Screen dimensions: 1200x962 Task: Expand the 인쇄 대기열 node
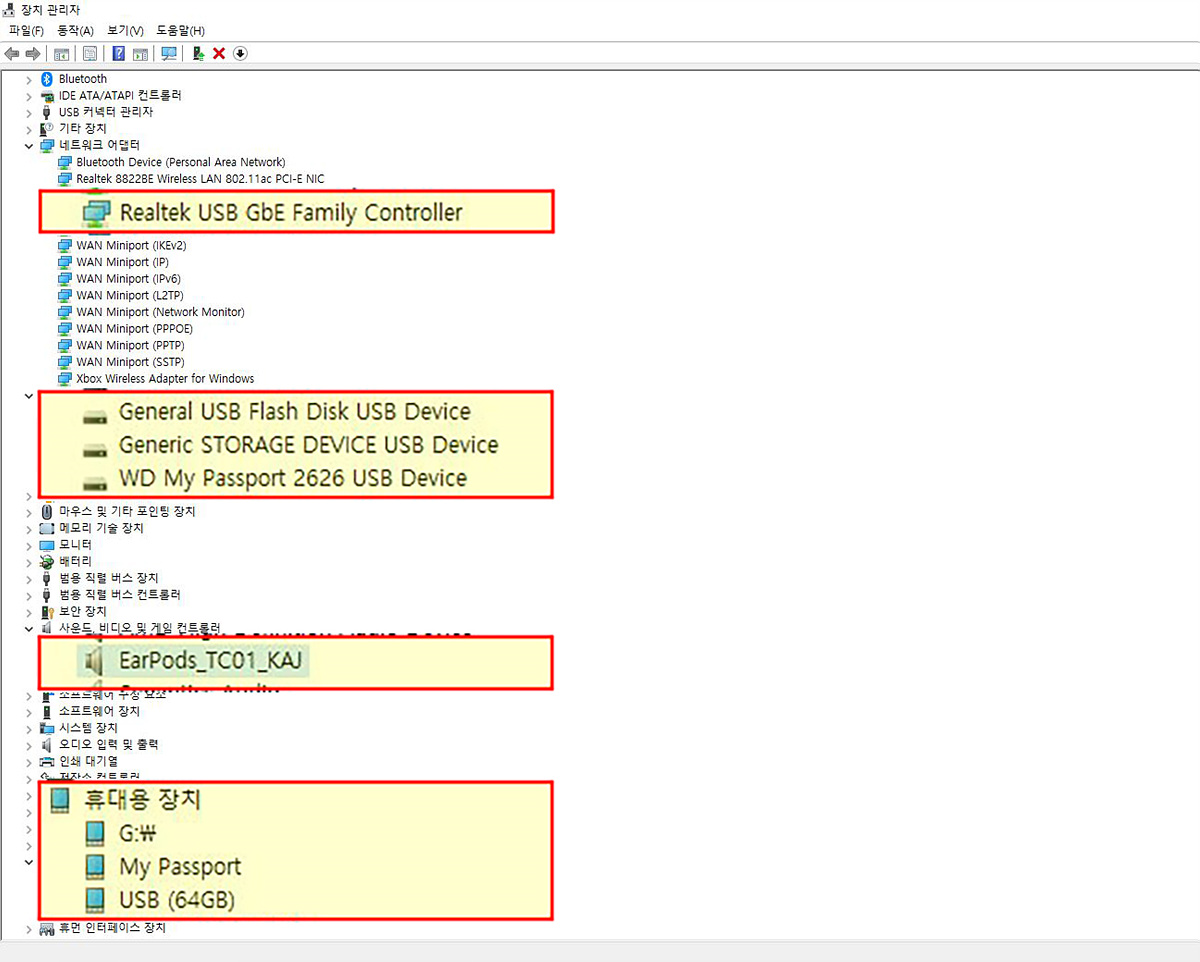click(28, 761)
